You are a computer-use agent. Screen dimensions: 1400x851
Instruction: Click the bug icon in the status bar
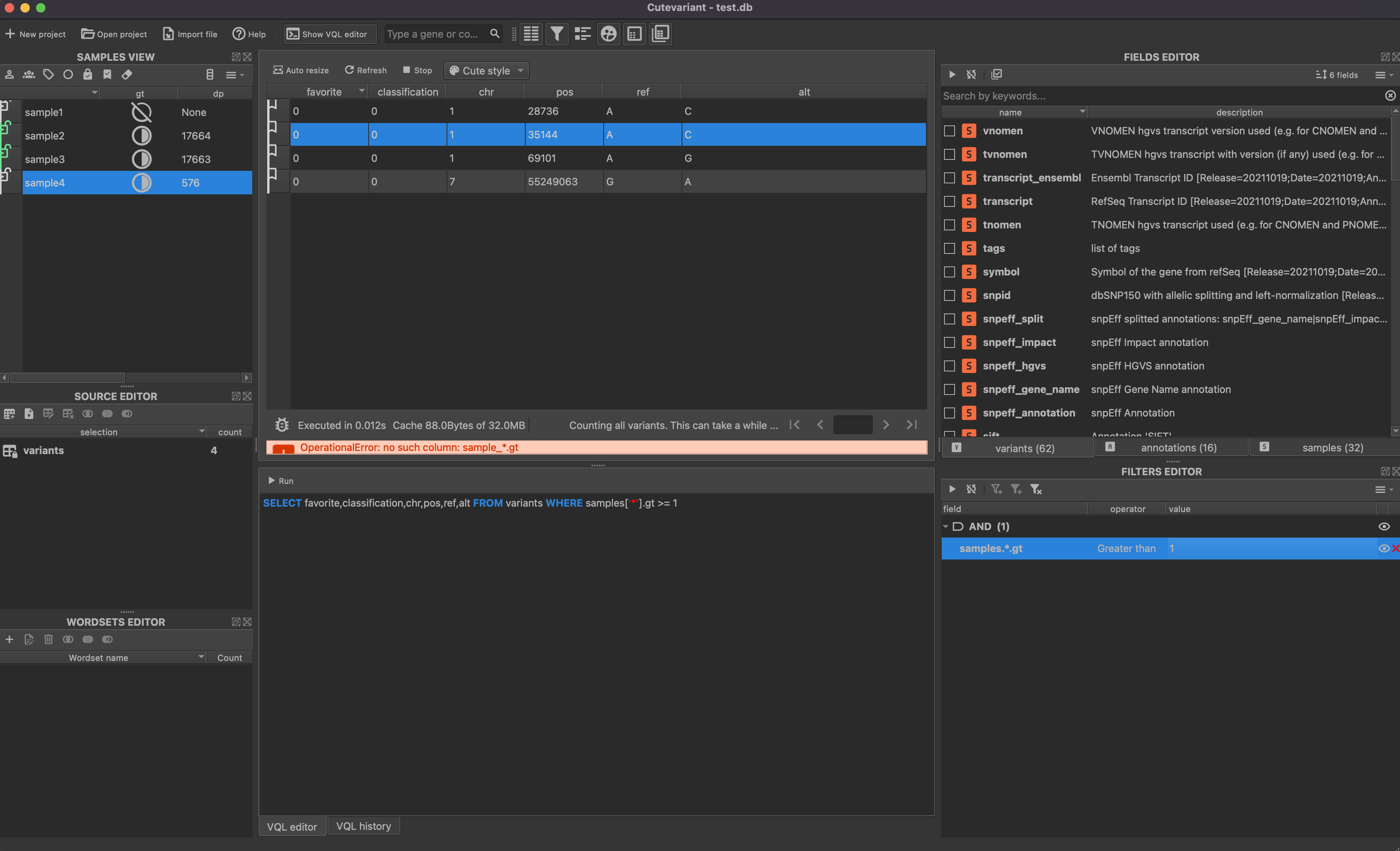click(281, 425)
